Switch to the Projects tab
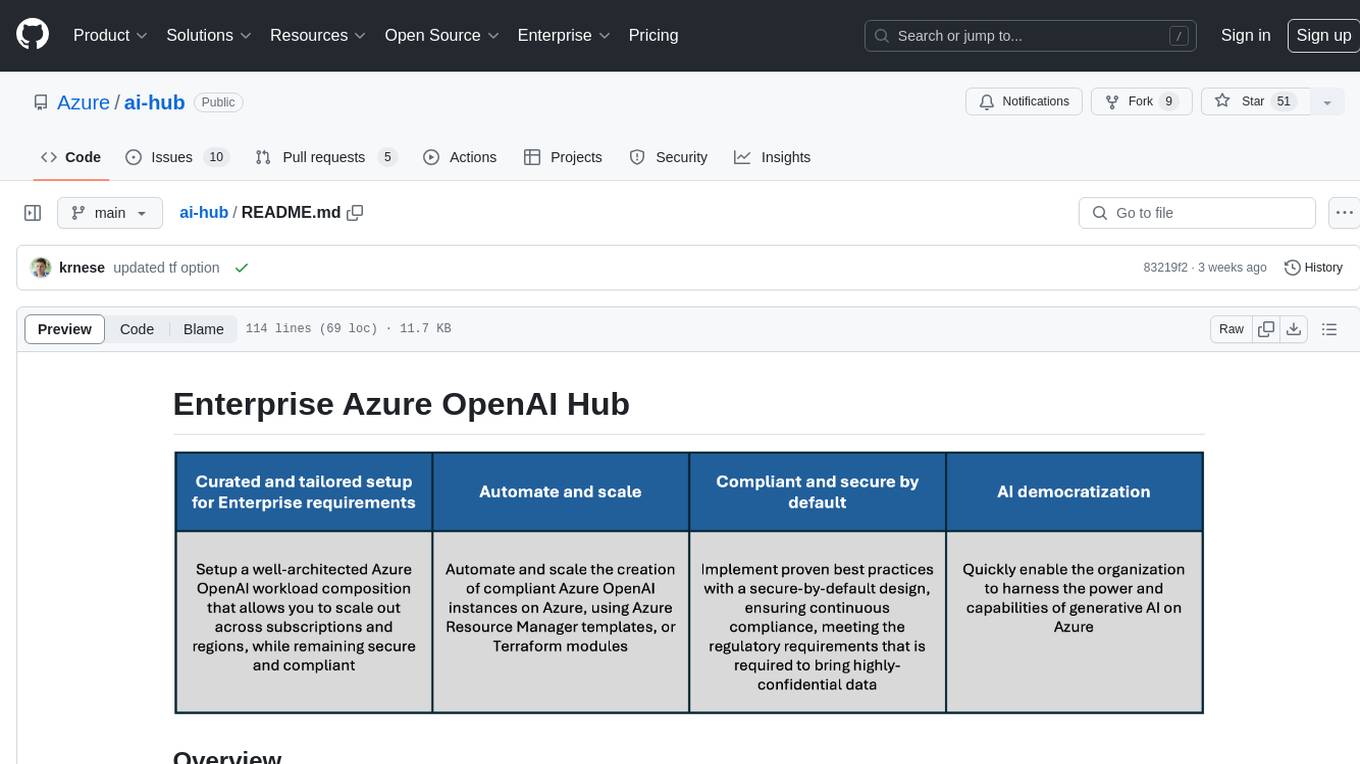 [x=563, y=157]
